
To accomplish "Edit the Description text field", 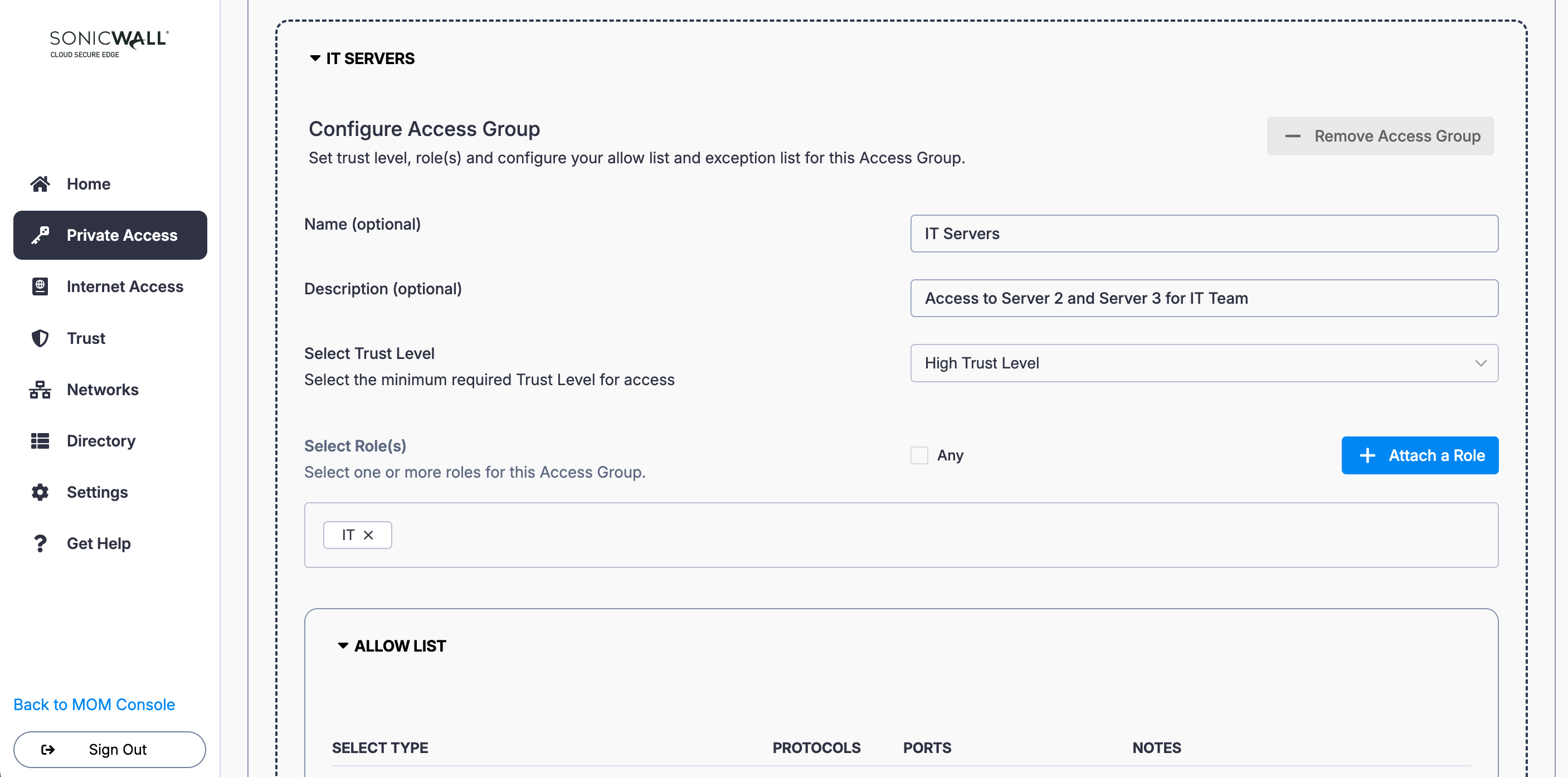I will point(1204,298).
